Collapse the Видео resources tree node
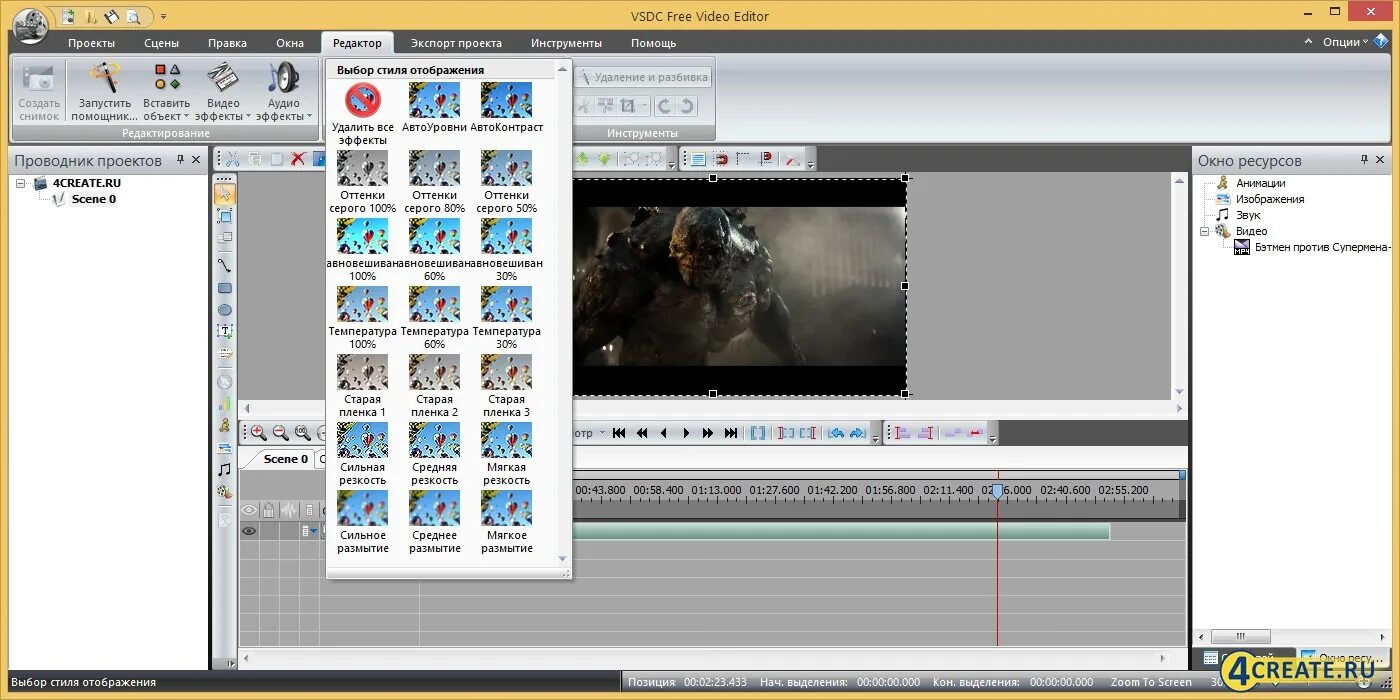The width and height of the screenshot is (1400, 700). click(1205, 231)
